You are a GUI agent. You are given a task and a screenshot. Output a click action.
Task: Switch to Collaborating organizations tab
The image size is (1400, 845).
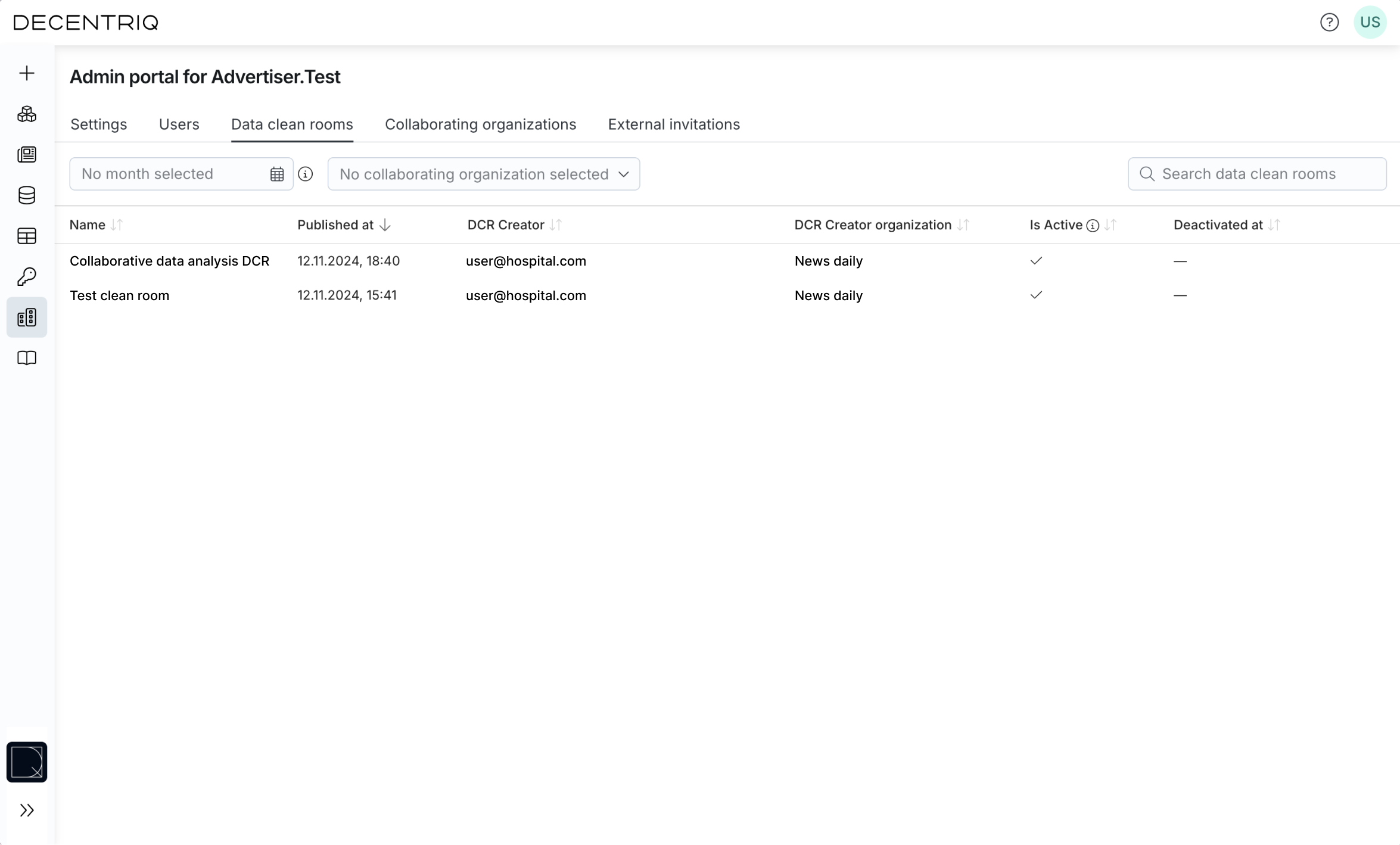(x=480, y=124)
